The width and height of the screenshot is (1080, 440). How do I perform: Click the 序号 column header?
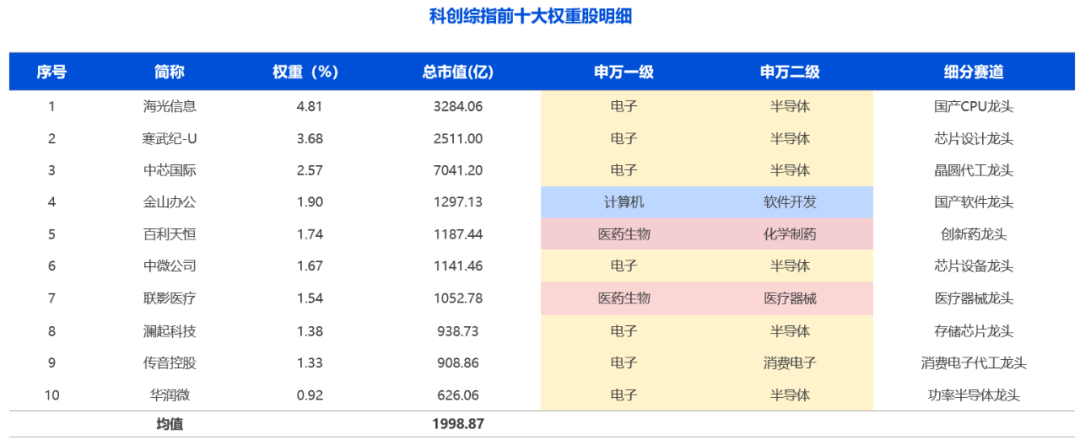click(52, 72)
